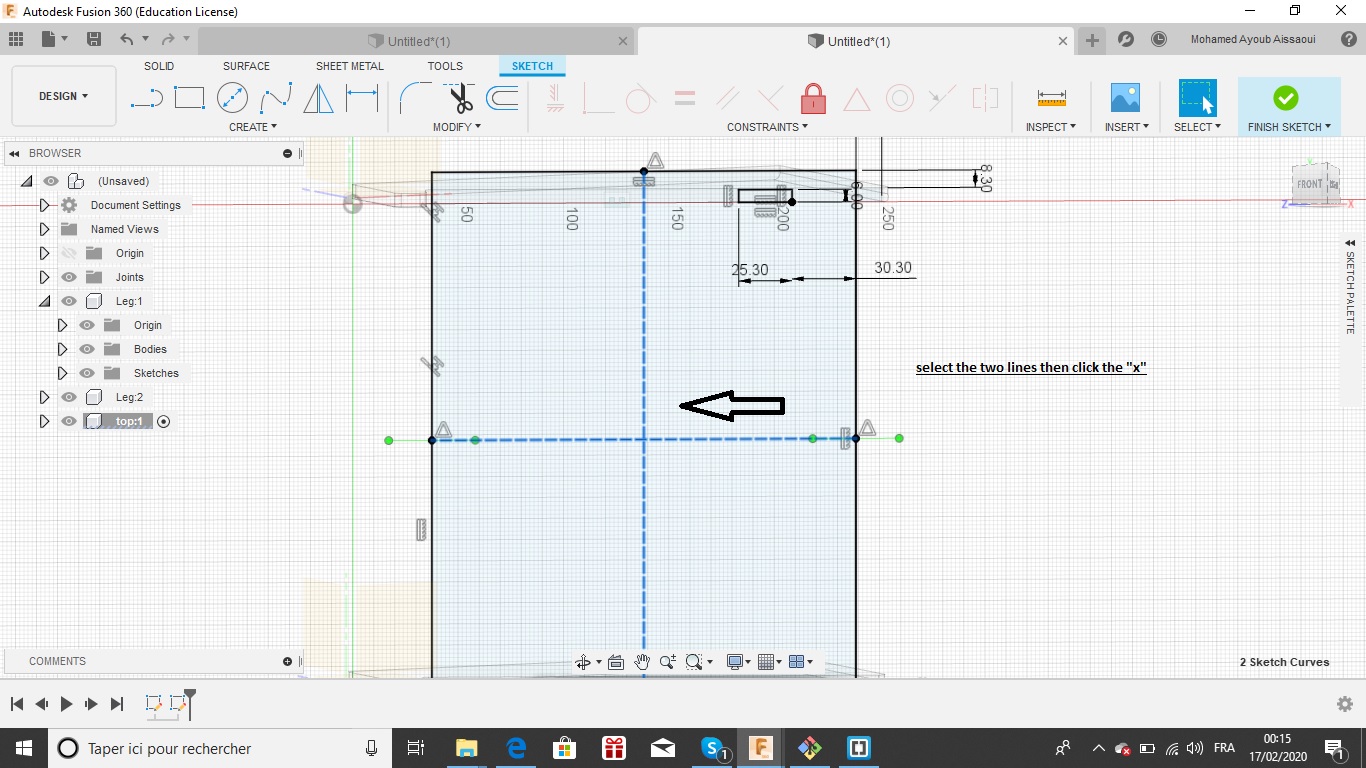Switch to the SURFACE tab
This screenshot has width=1366, height=768.
point(246,66)
